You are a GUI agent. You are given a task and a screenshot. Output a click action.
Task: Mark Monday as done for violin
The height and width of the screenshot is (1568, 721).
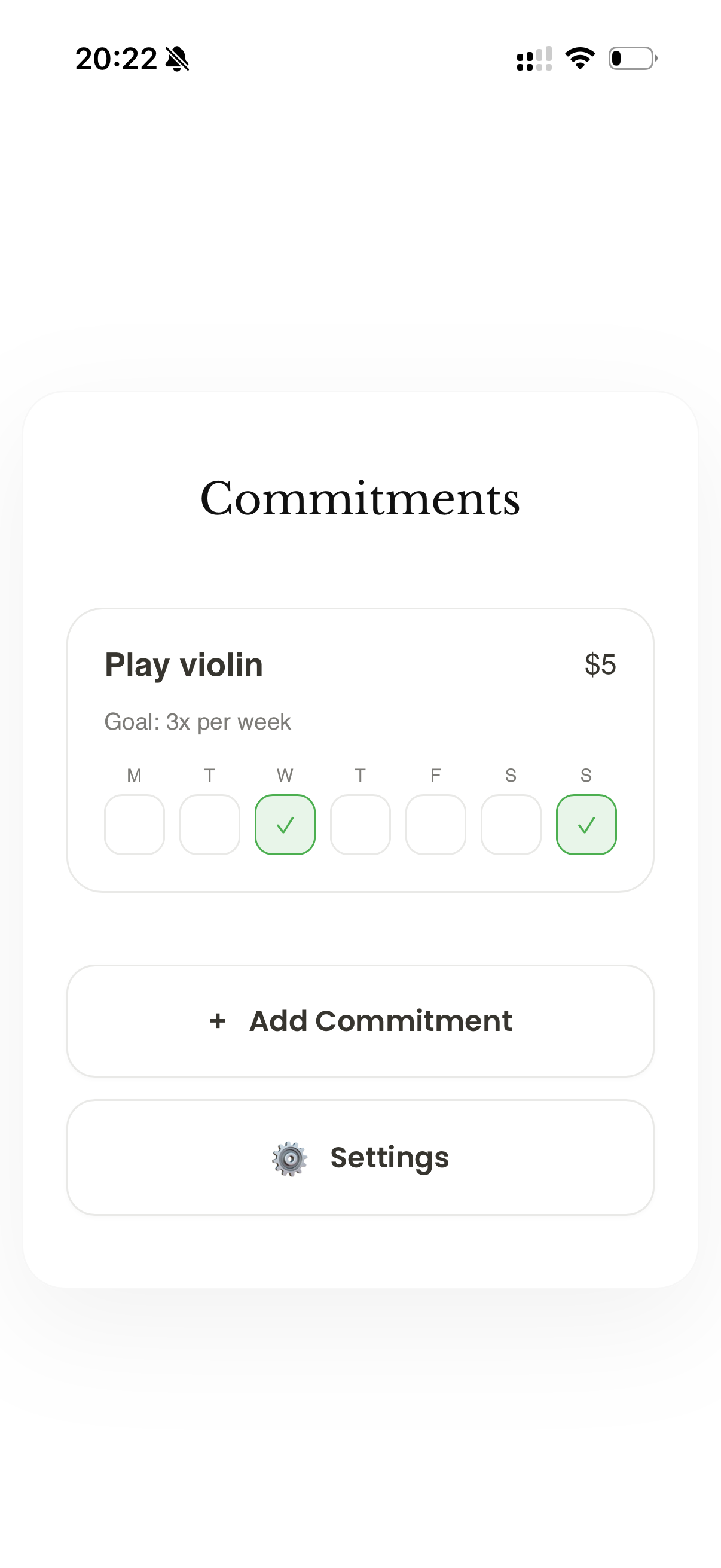point(135,825)
